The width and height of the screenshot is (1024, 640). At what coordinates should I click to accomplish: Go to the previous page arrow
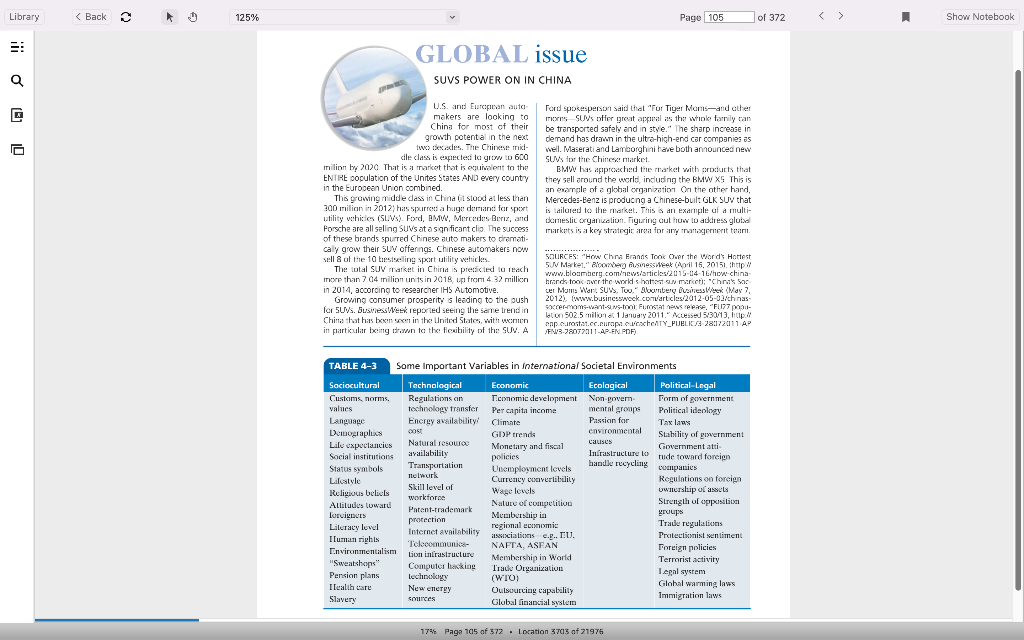click(821, 17)
